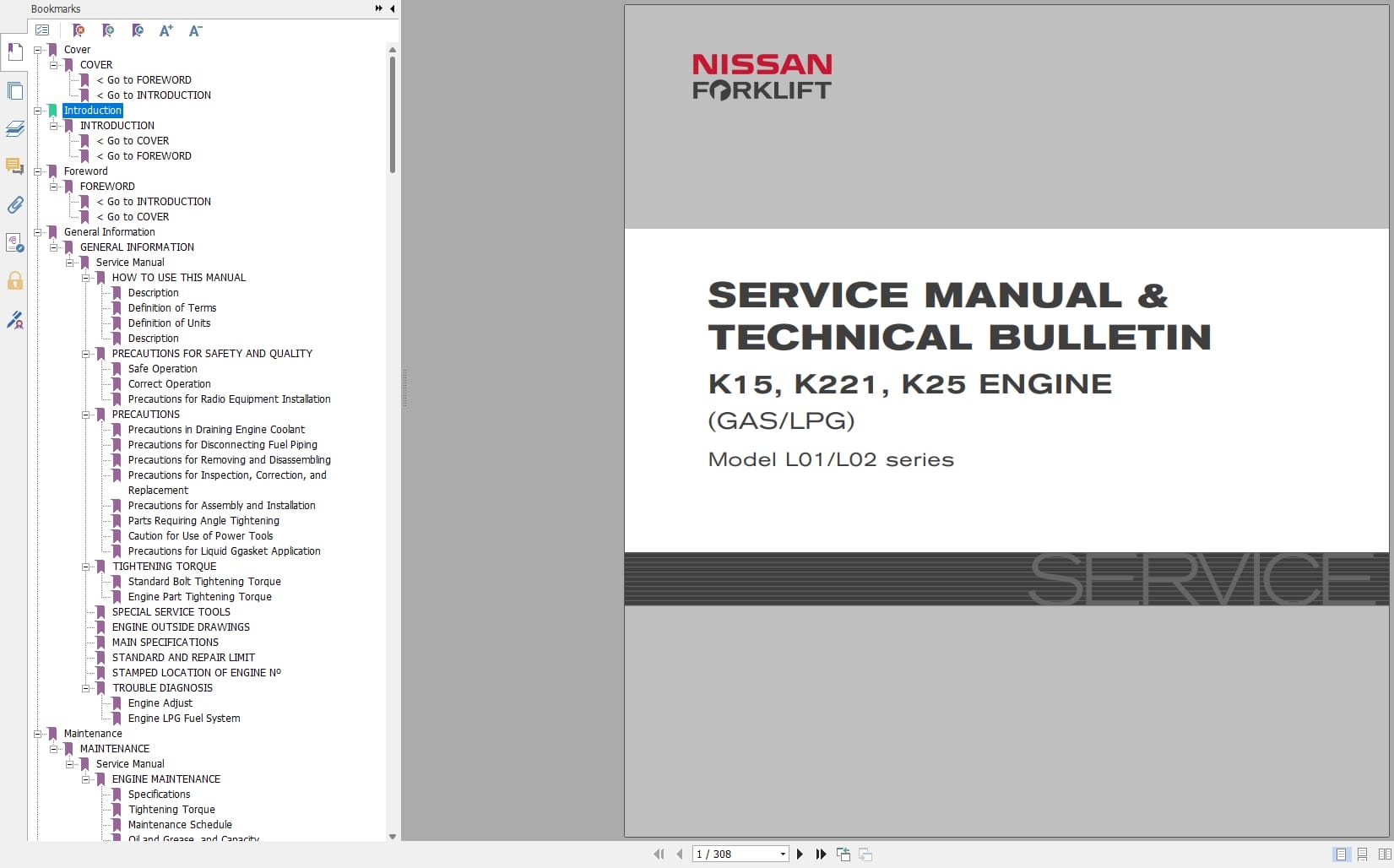The height and width of the screenshot is (868, 1394).
Task: Open the Comments side panel
Action: [x=14, y=166]
